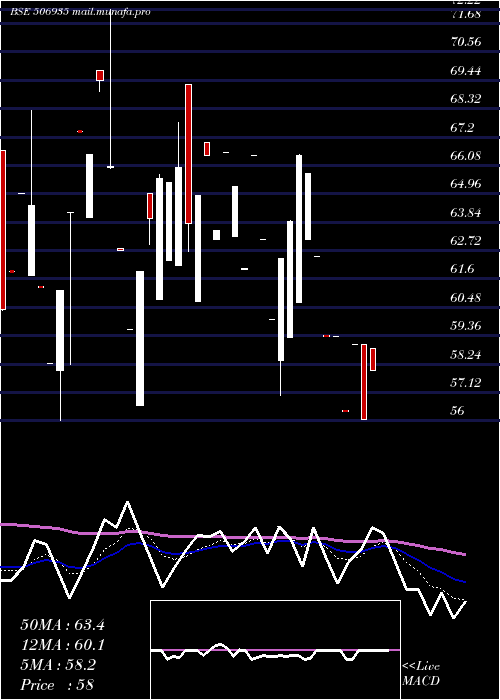Select the 70.56 price axis label
500x700 pixels.
[x=466, y=42]
